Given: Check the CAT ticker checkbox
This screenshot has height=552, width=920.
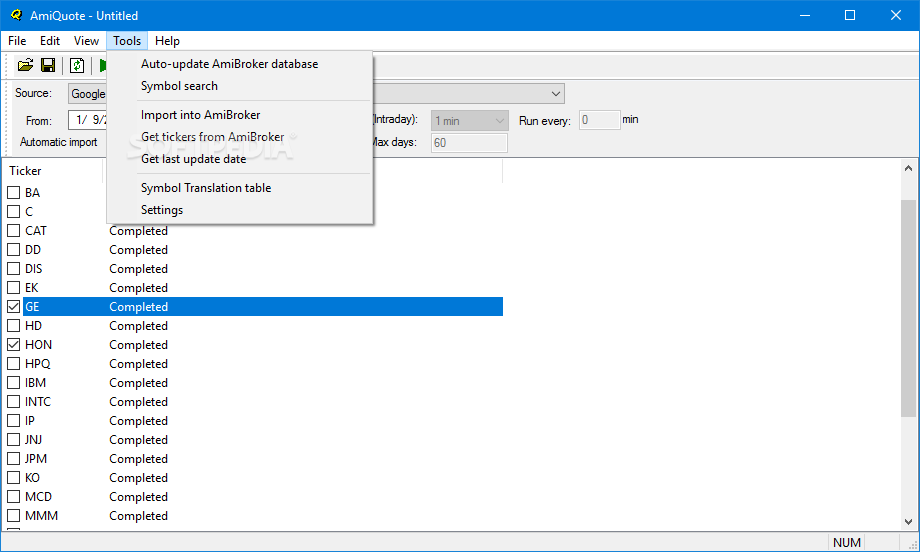Looking at the screenshot, I should pos(13,231).
